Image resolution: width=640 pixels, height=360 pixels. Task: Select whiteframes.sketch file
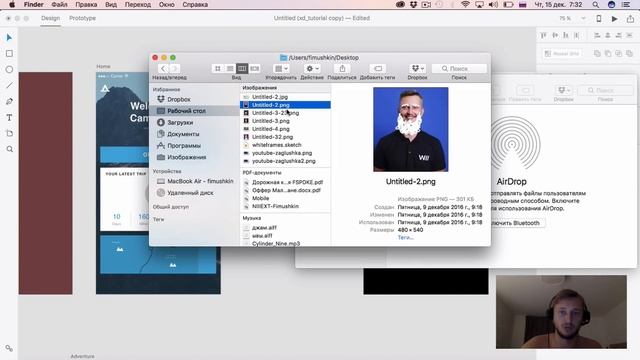pos(285,145)
